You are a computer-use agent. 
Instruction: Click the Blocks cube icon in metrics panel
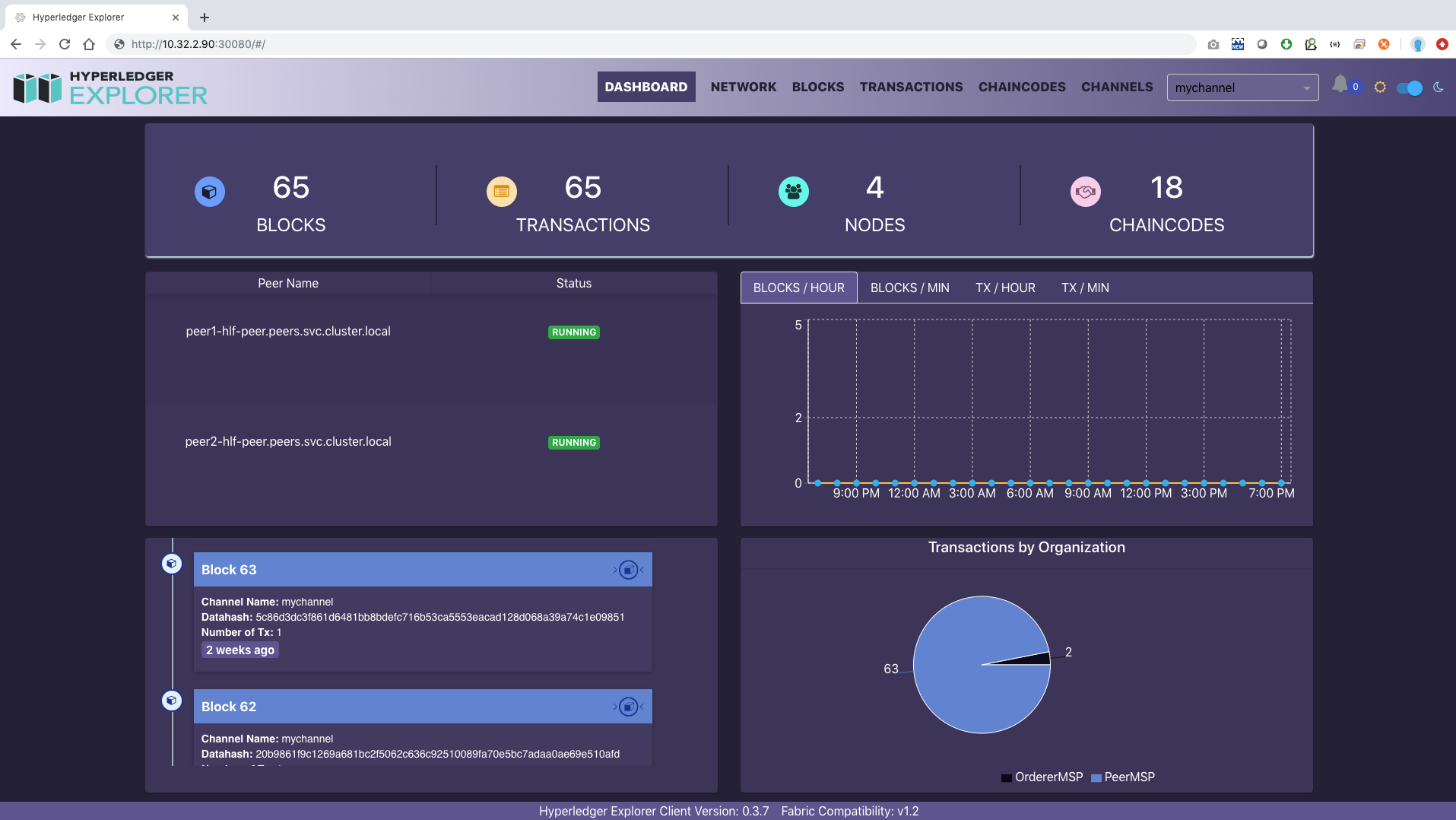coord(210,191)
